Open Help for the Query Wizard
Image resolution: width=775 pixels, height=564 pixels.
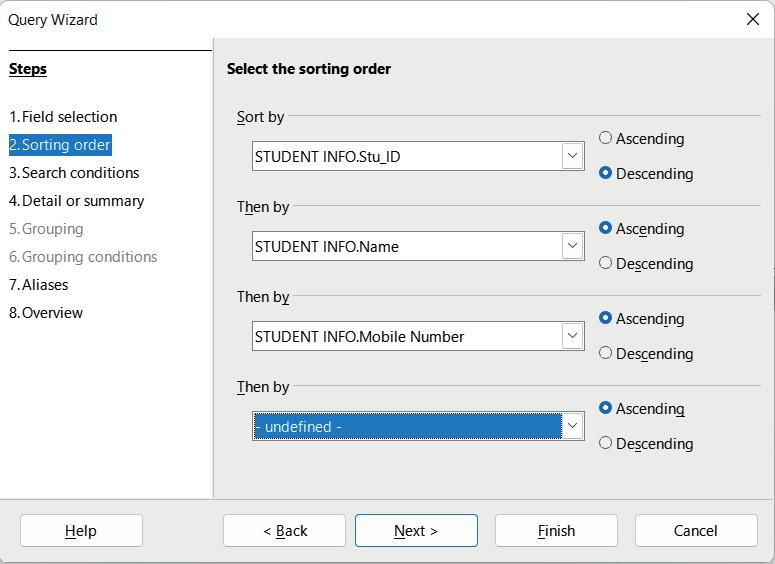(81, 531)
